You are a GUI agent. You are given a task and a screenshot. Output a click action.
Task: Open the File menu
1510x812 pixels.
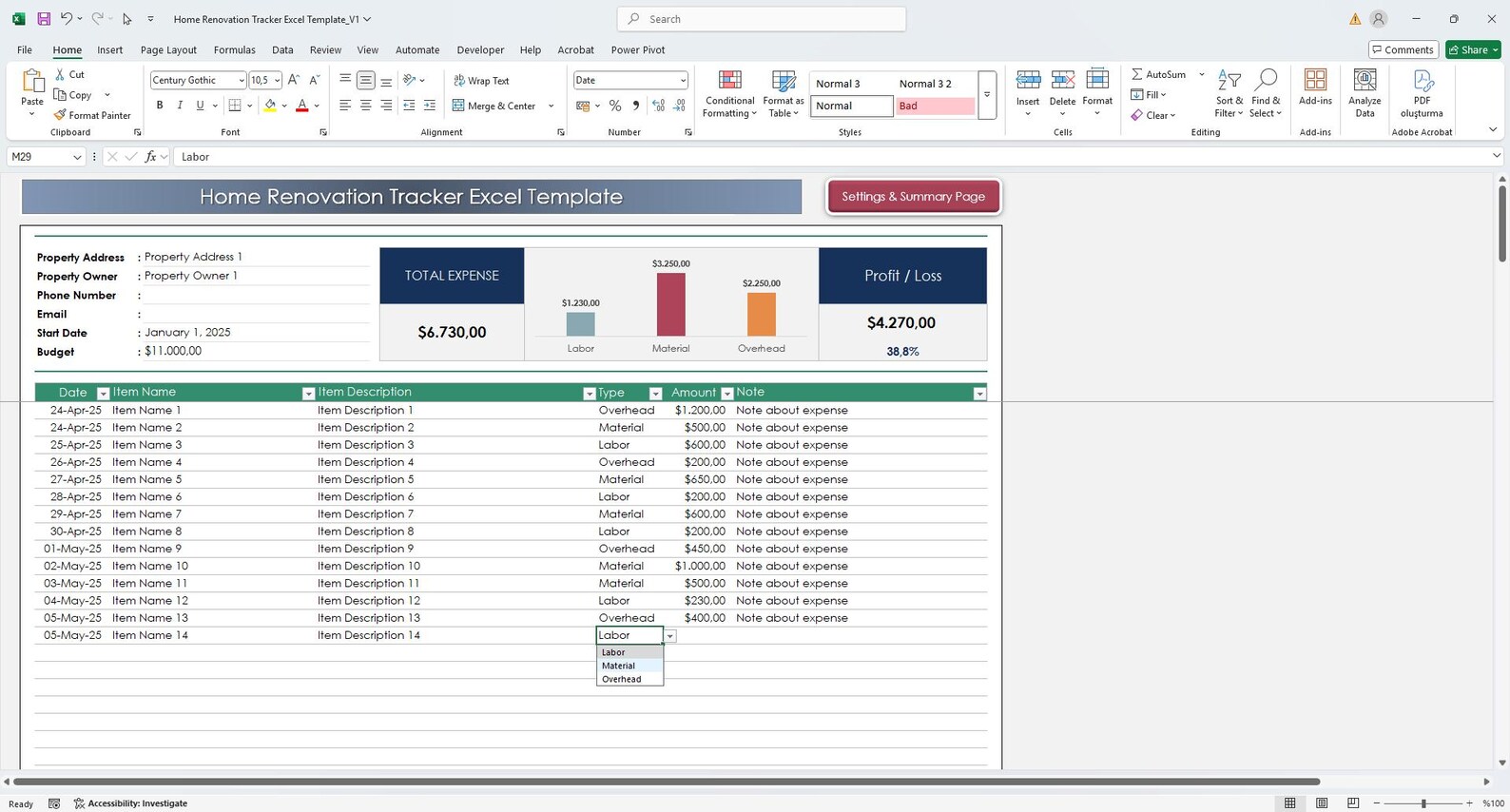pos(25,49)
